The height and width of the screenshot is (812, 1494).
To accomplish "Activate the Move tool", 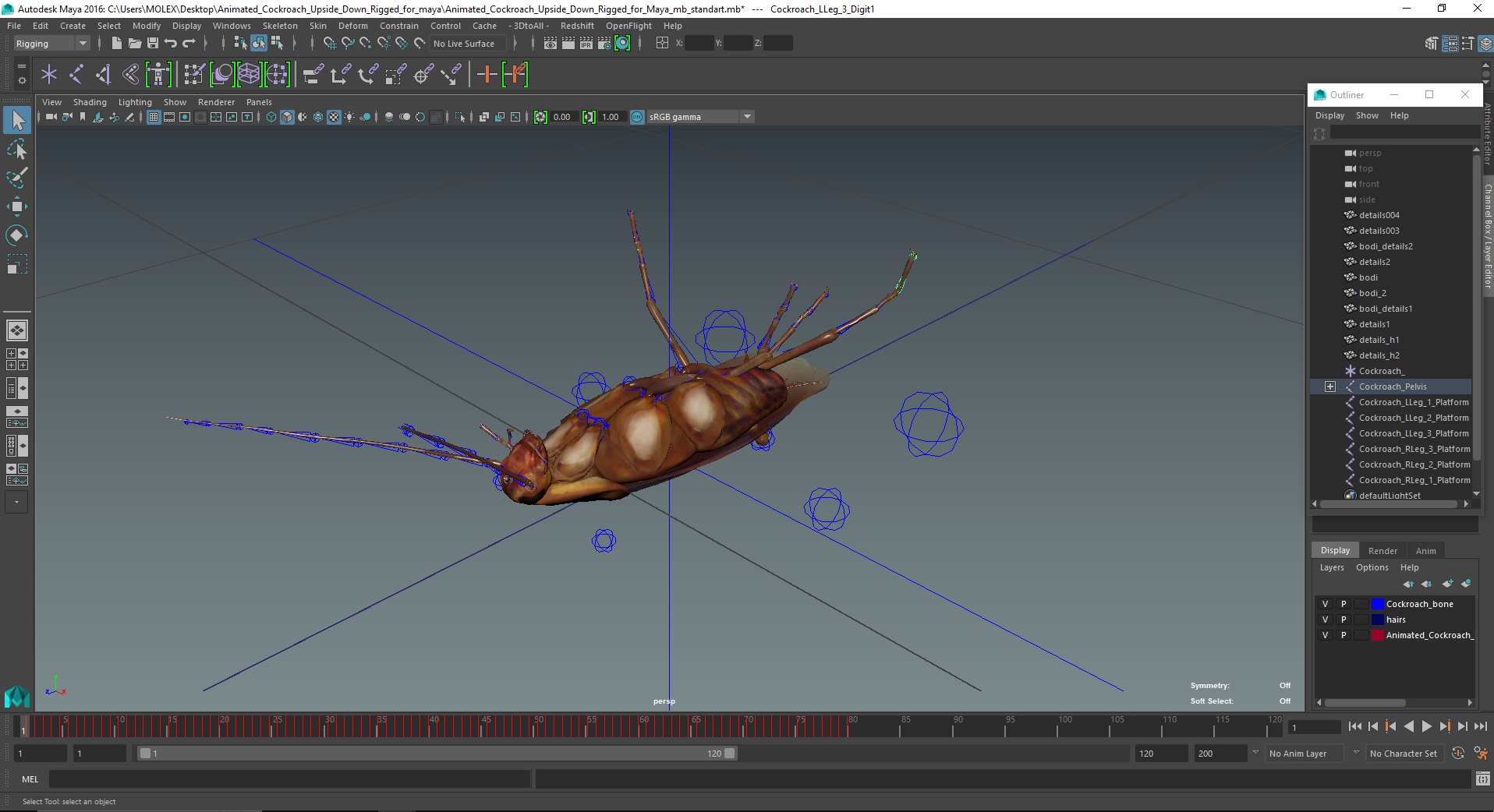I will point(17,207).
